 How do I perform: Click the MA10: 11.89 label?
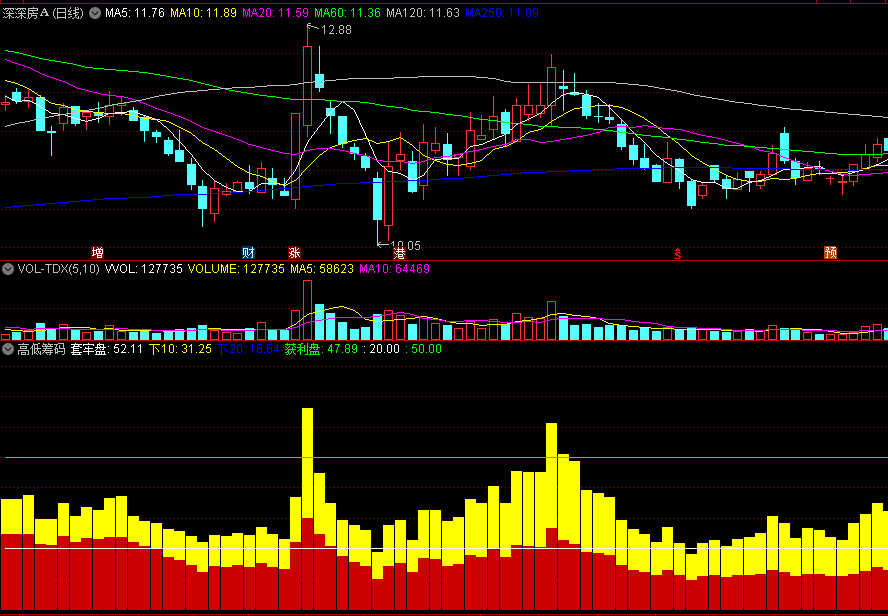tap(203, 13)
